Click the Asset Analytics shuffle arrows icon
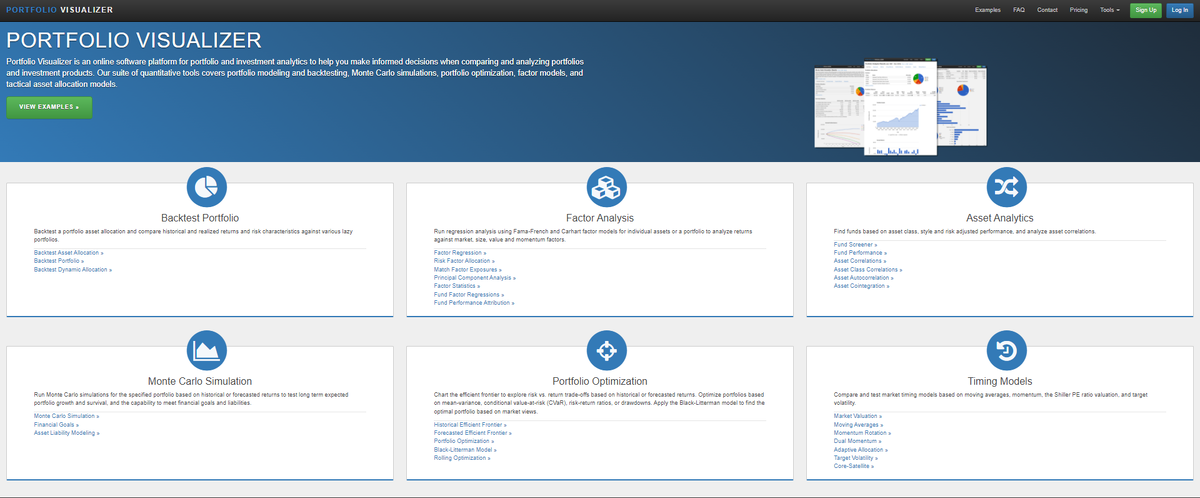 (x=1006, y=186)
